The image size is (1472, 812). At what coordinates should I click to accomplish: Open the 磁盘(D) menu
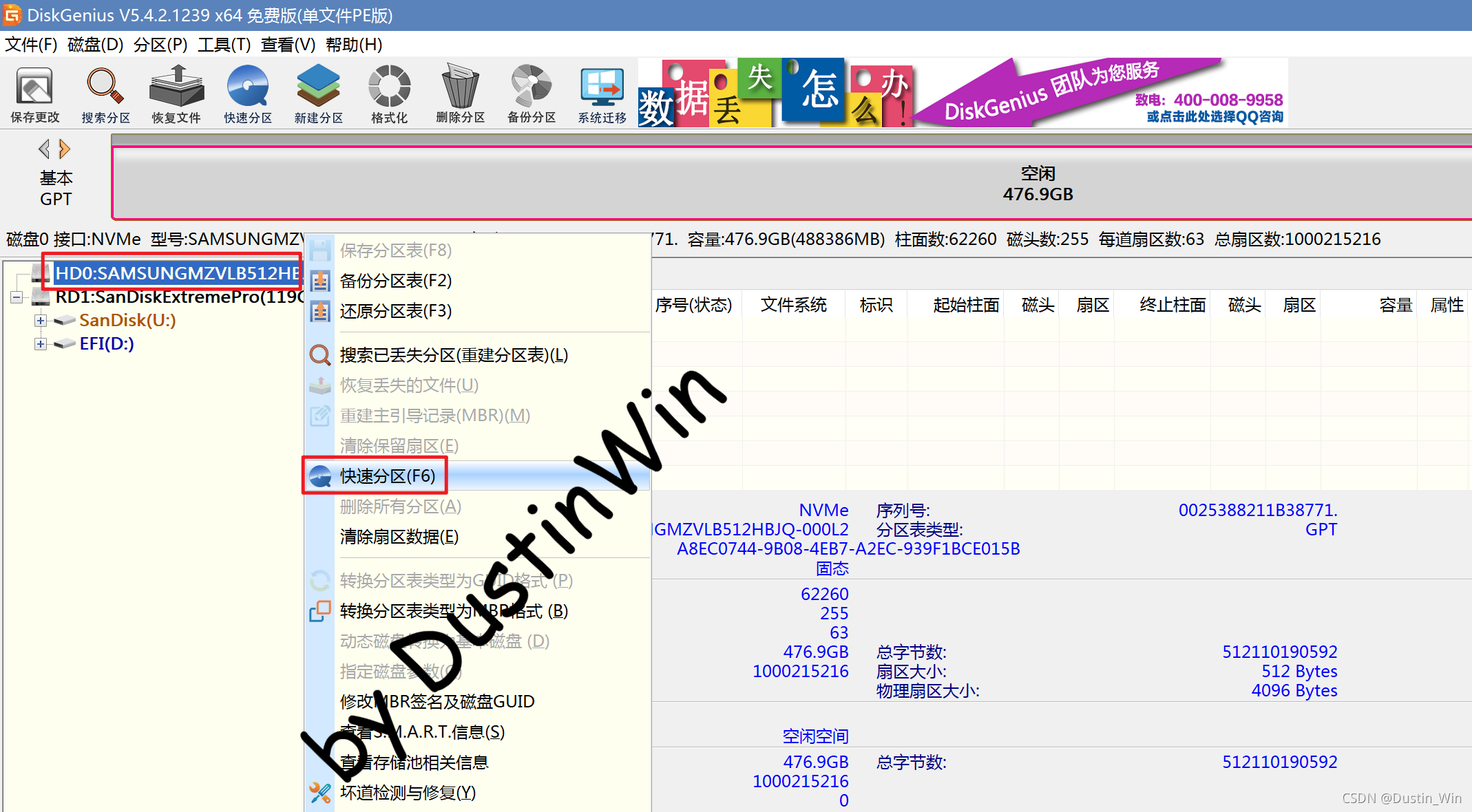(95, 45)
